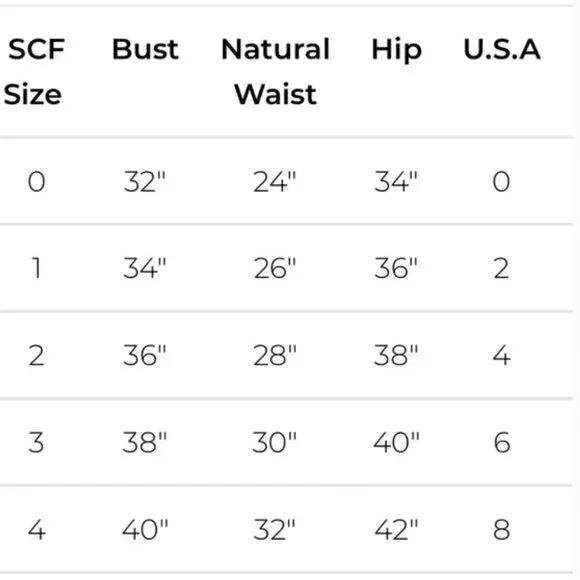The height and width of the screenshot is (580, 580).
Task: Click the 32" bust value for size 0
Action: [144, 182]
